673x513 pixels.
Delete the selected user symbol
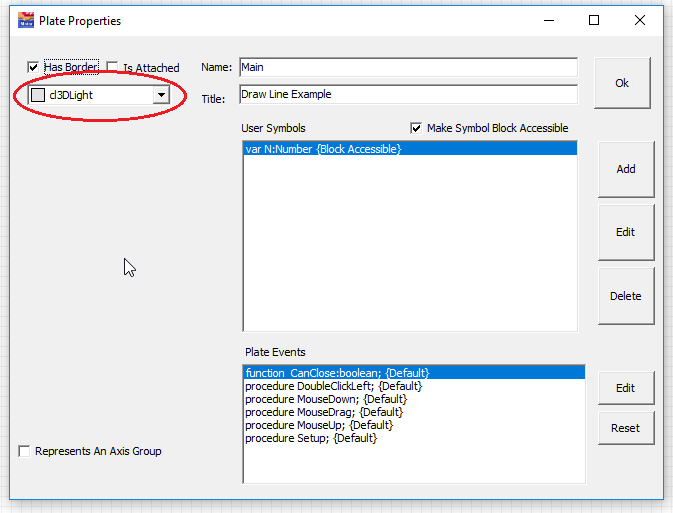pos(625,296)
